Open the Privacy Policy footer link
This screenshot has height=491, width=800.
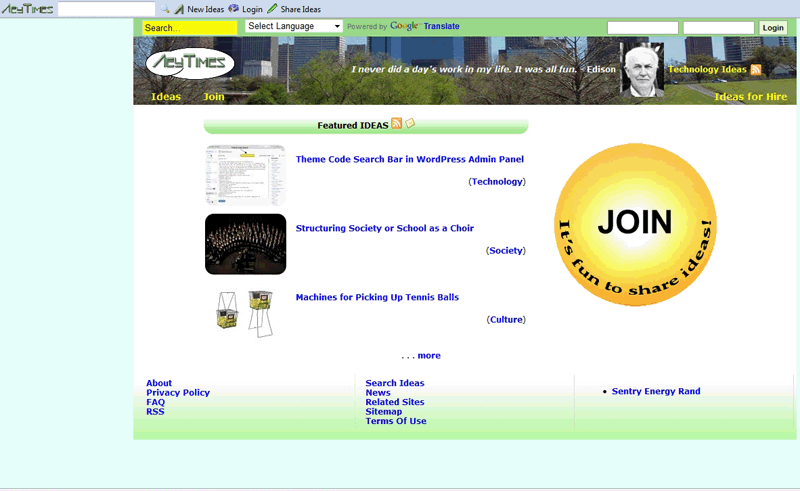[178, 392]
